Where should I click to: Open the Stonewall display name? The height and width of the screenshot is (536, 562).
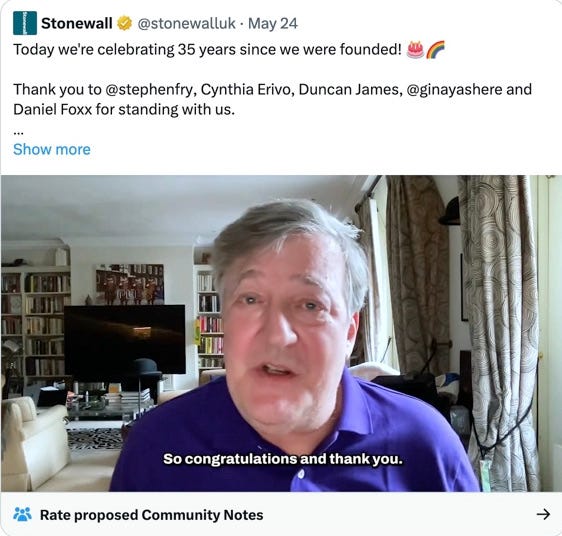77,24
